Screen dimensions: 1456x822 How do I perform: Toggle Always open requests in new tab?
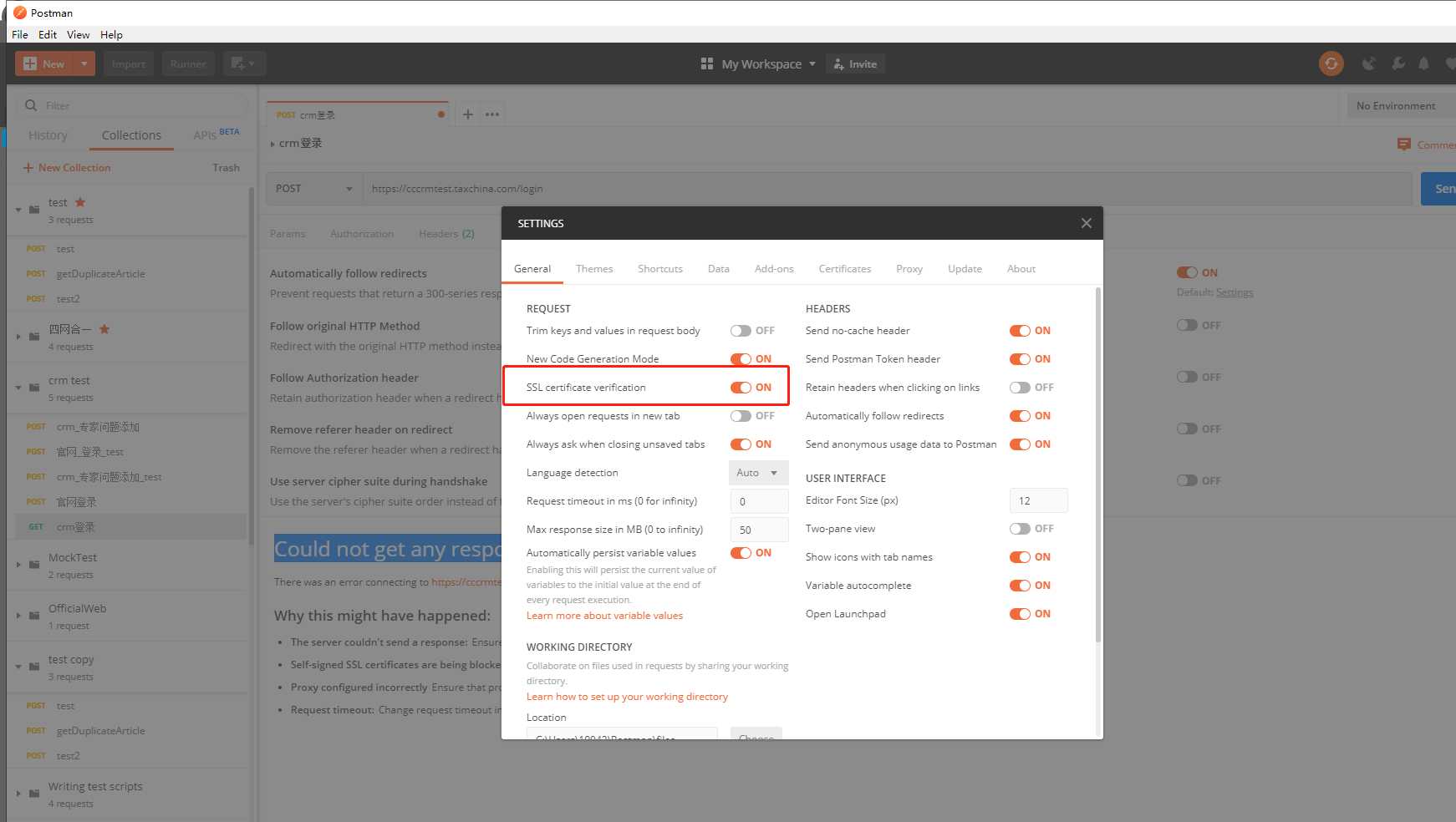741,416
